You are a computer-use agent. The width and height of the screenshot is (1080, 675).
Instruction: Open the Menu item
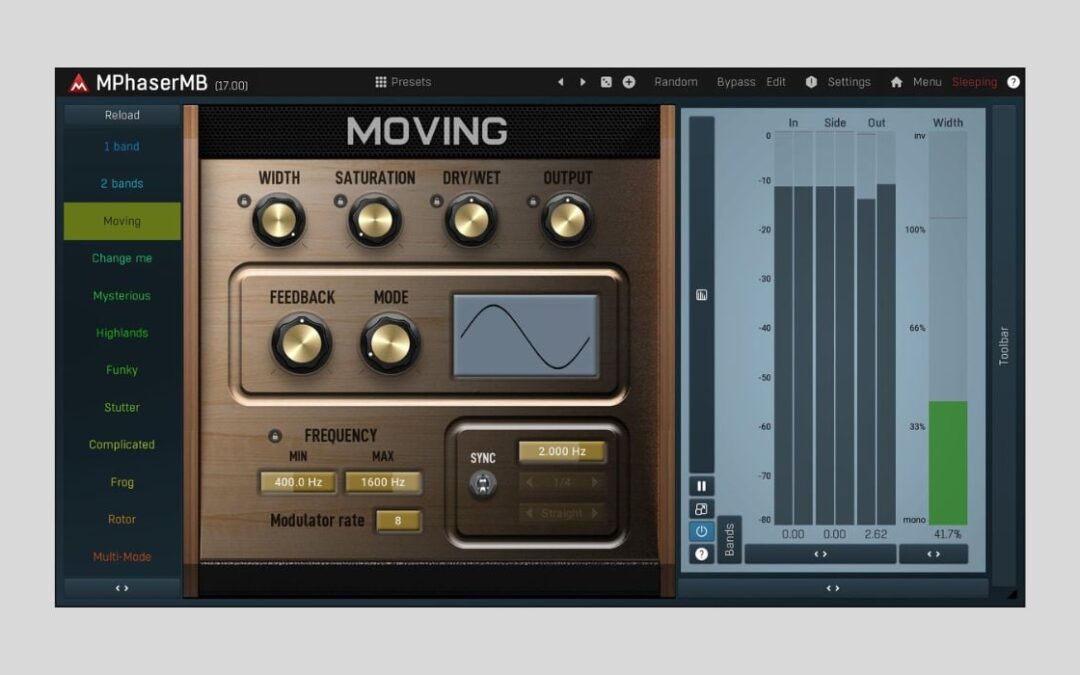(928, 82)
